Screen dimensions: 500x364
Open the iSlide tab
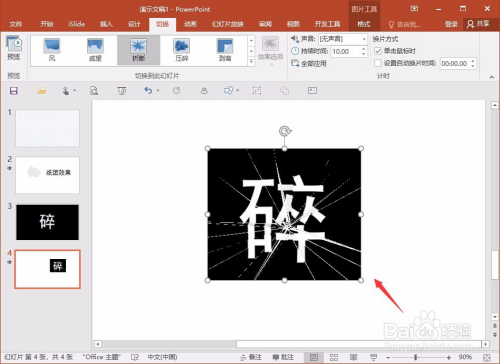pos(77,24)
